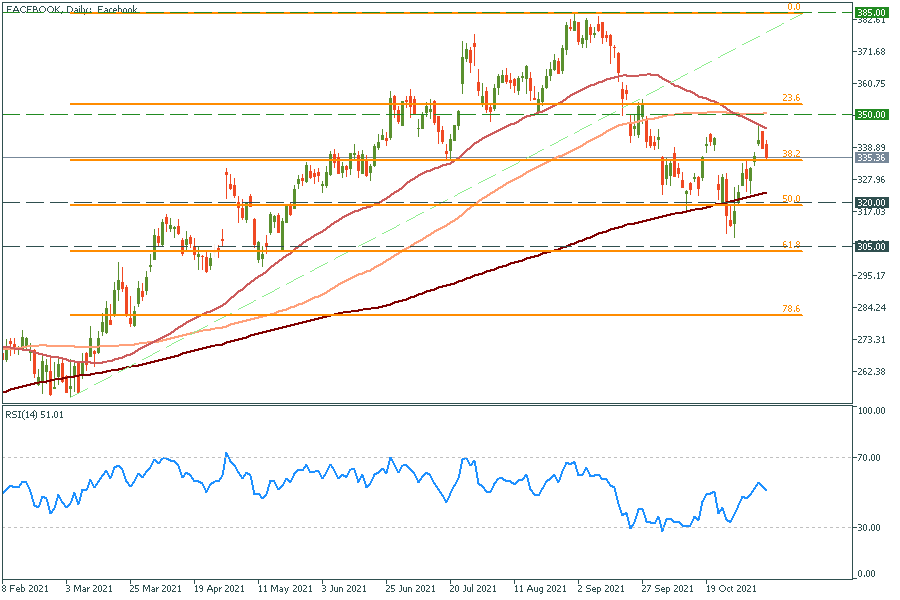900x600 pixels.
Task: Select the 385.00 price level label
Action: click(x=872, y=13)
